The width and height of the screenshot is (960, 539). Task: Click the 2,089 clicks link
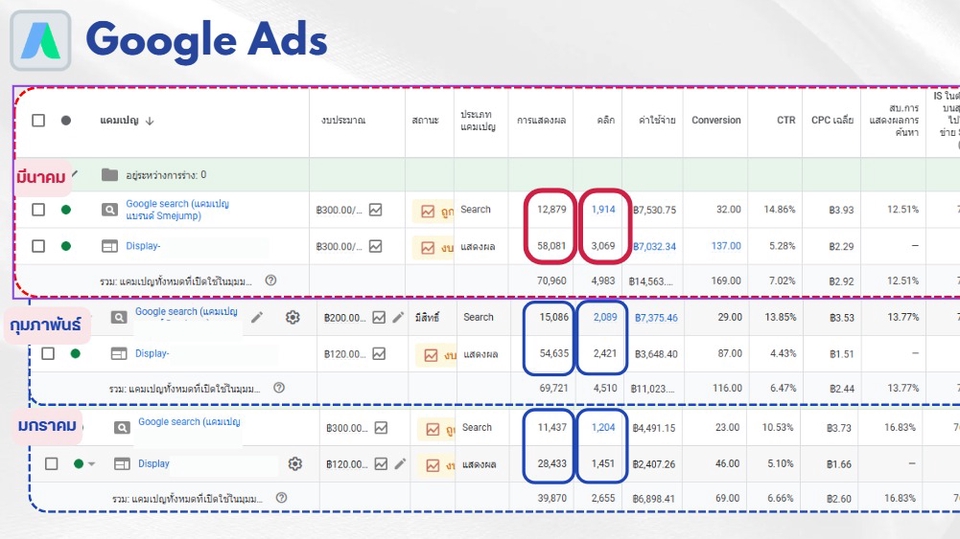pyautogui.click(x=605, y=317)
